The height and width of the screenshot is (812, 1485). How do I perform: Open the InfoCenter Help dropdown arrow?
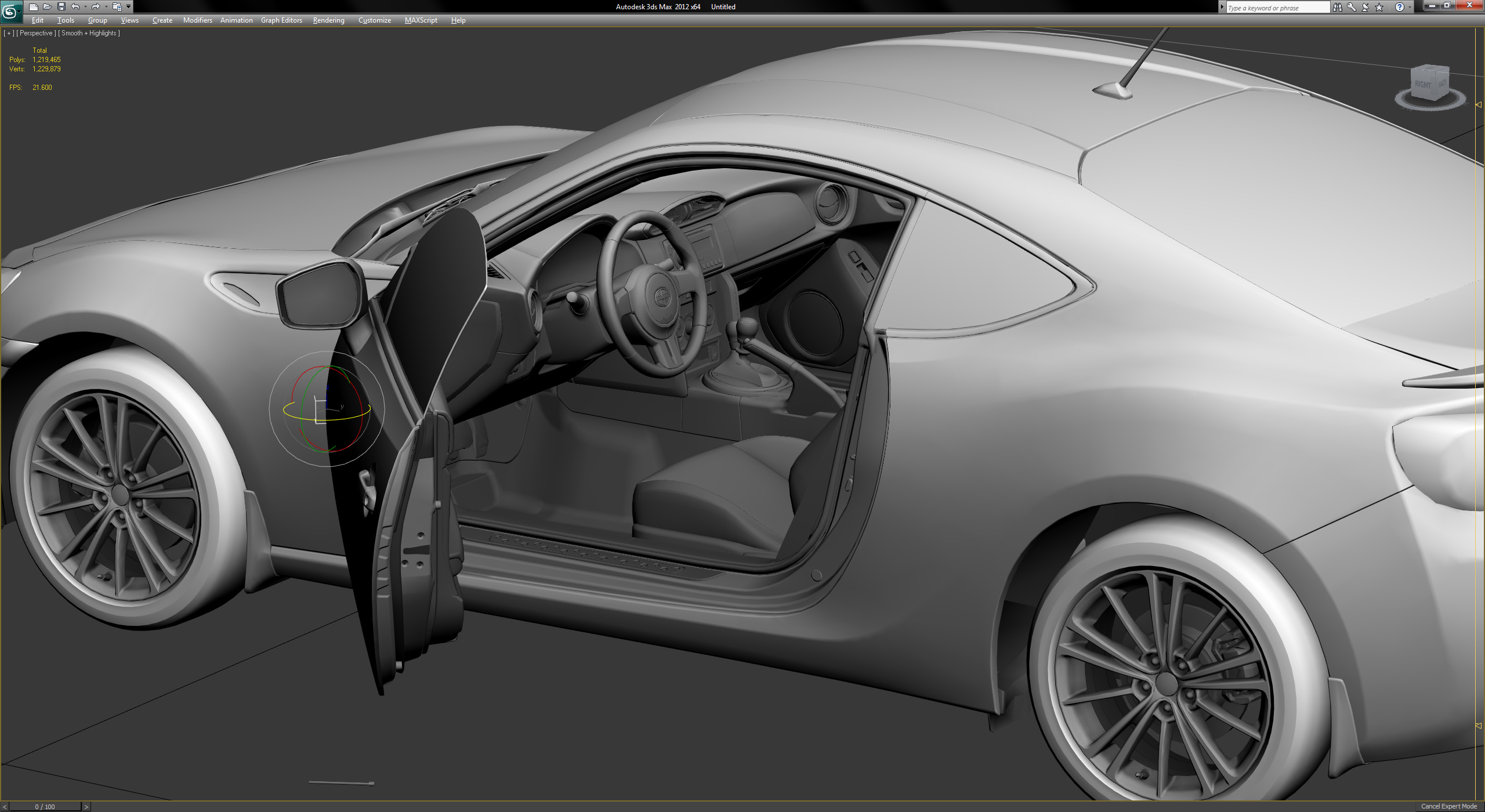pyautogui.click(x=1408, y=8)
